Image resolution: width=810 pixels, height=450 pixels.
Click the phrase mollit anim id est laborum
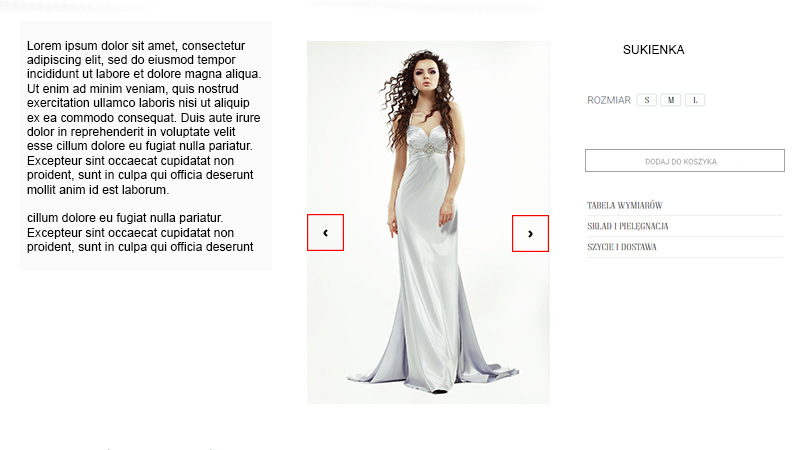click(x=98, y=190)
